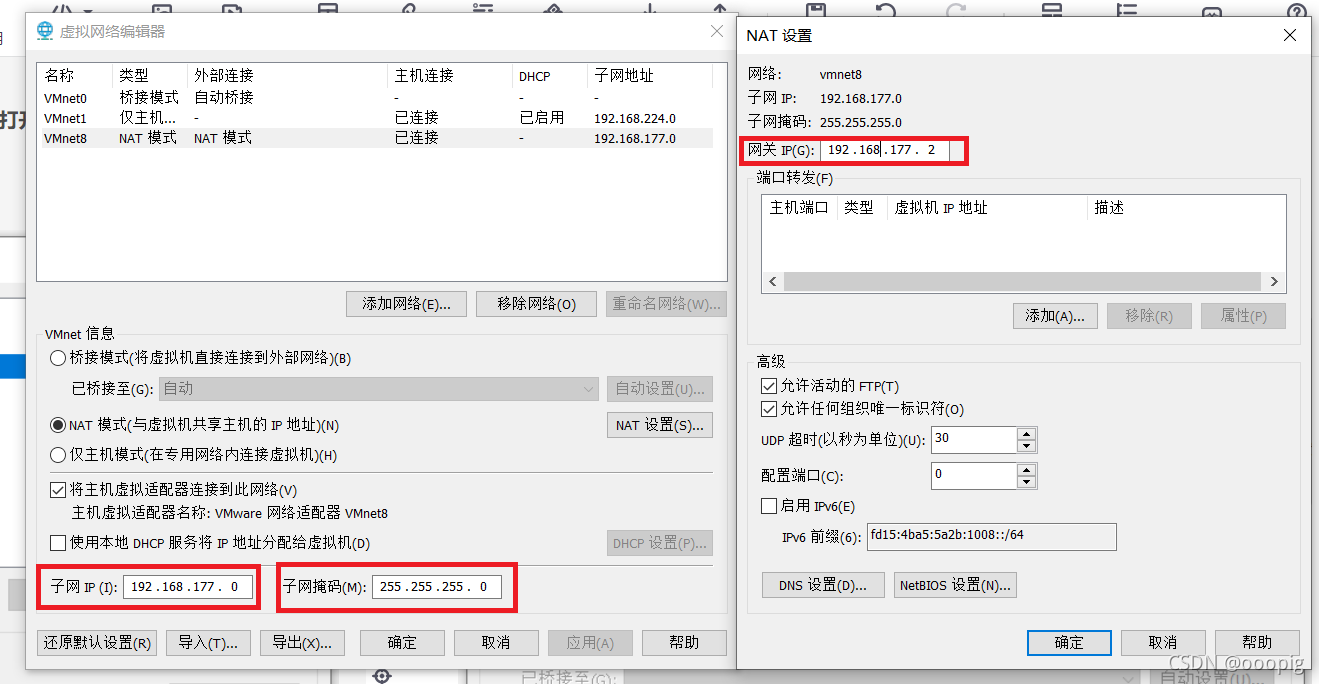
Task: Open 帮助 in virtual network editor
Action: pos(684,642)
